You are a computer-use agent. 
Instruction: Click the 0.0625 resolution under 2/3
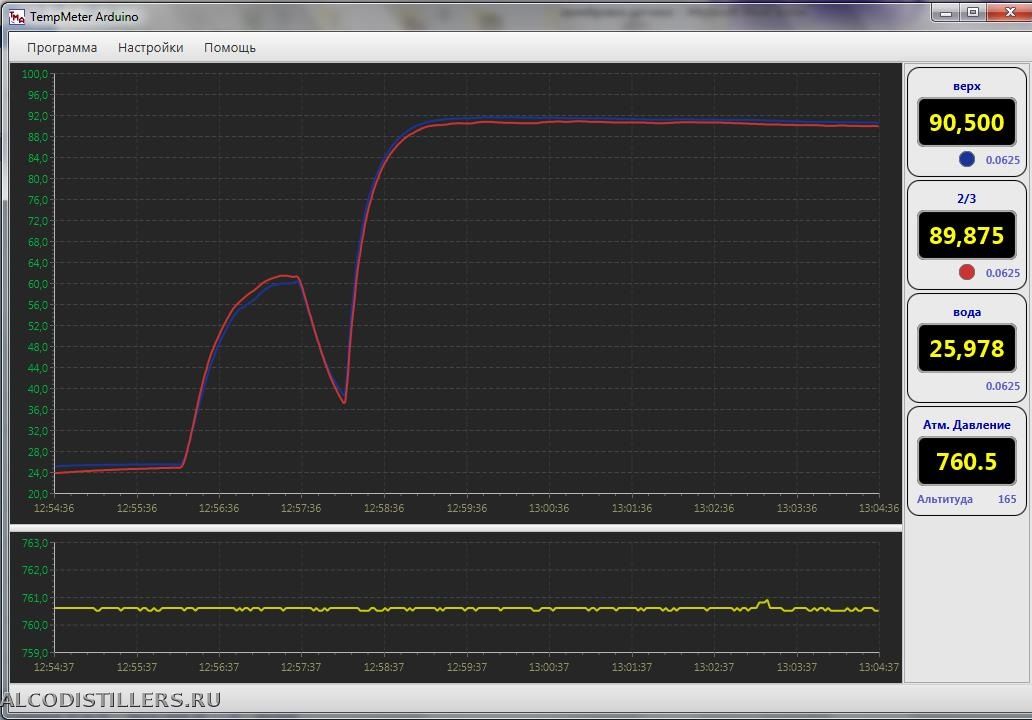[x=1002, y=273]
